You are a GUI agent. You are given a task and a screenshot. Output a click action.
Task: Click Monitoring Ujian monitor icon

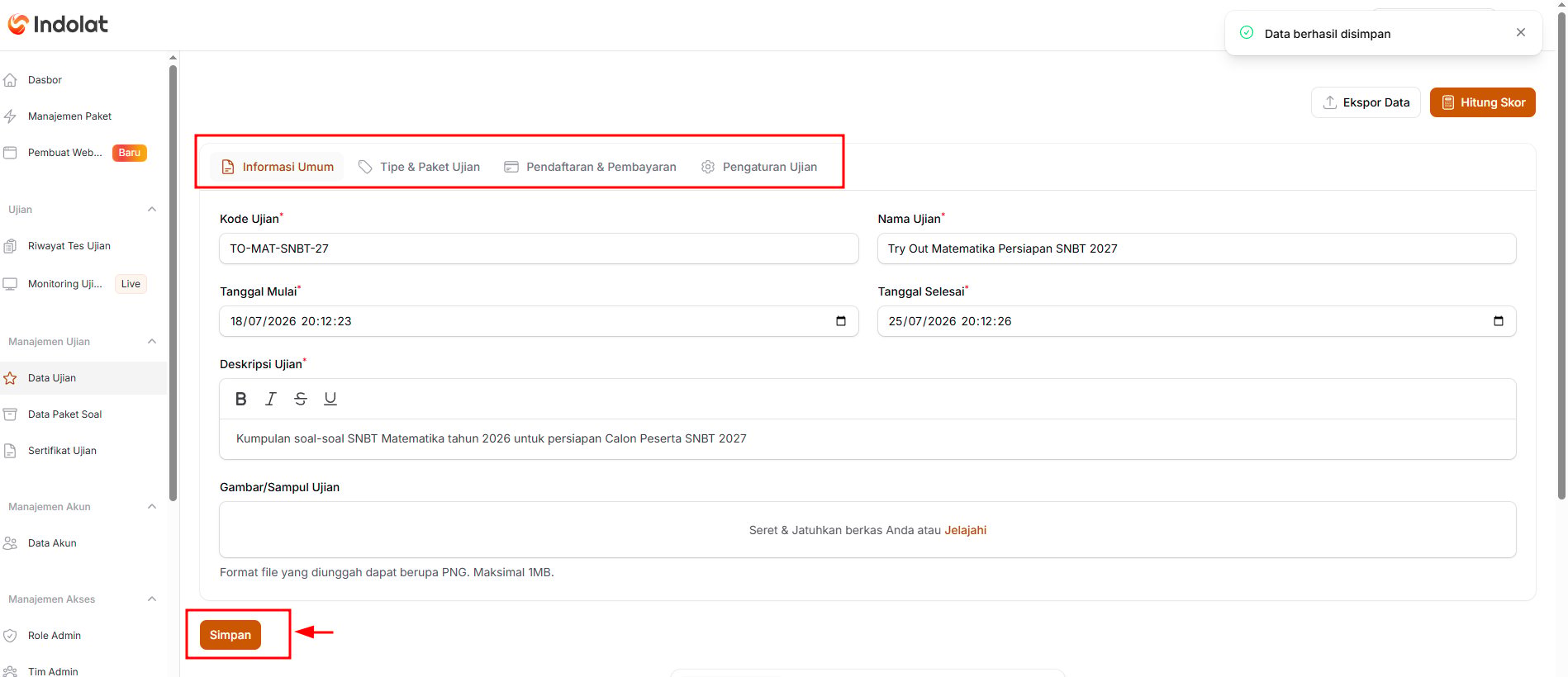pos(10,284)
